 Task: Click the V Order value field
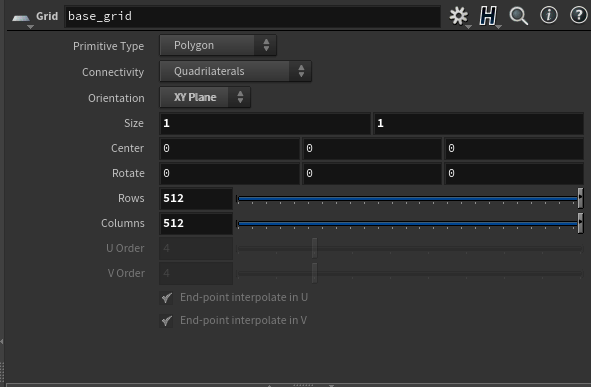196,273
